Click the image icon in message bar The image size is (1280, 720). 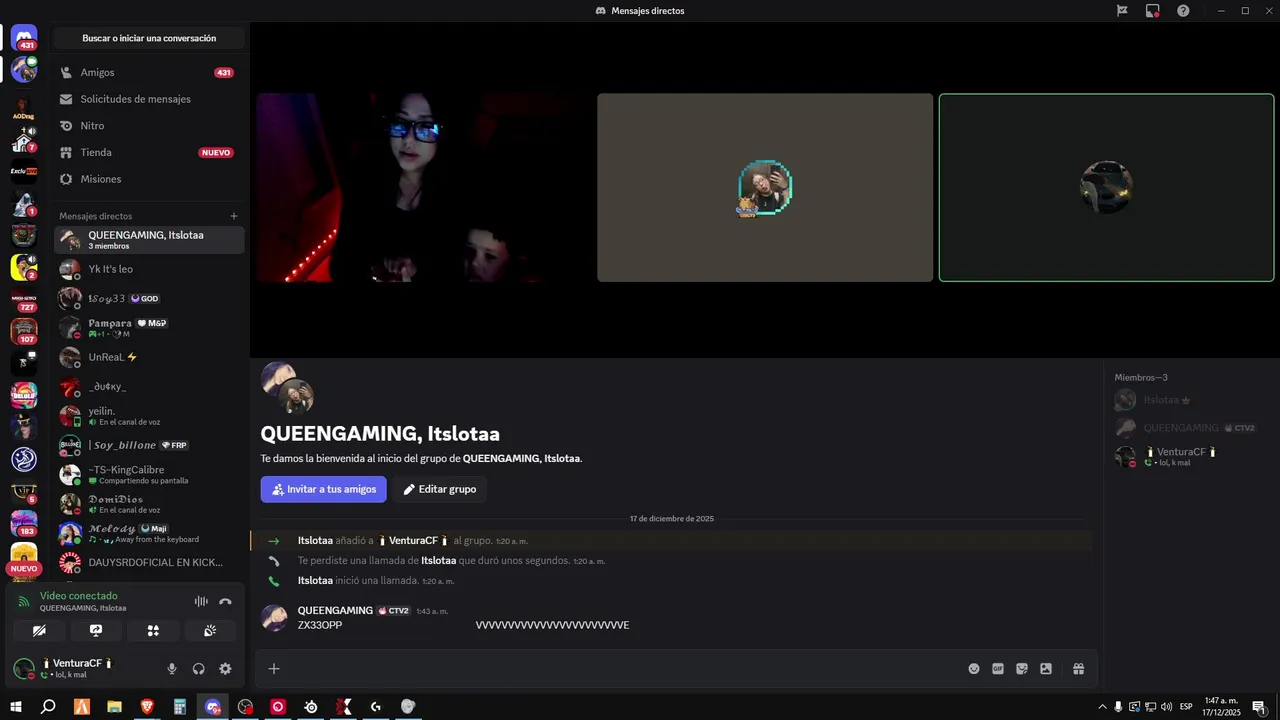(x=1046, y=669)
